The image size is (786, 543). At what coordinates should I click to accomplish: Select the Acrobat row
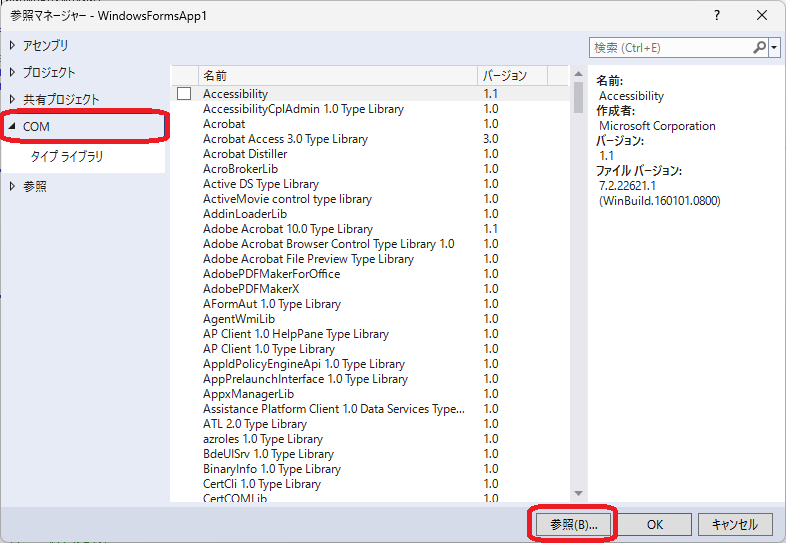[x=370, y=124]
